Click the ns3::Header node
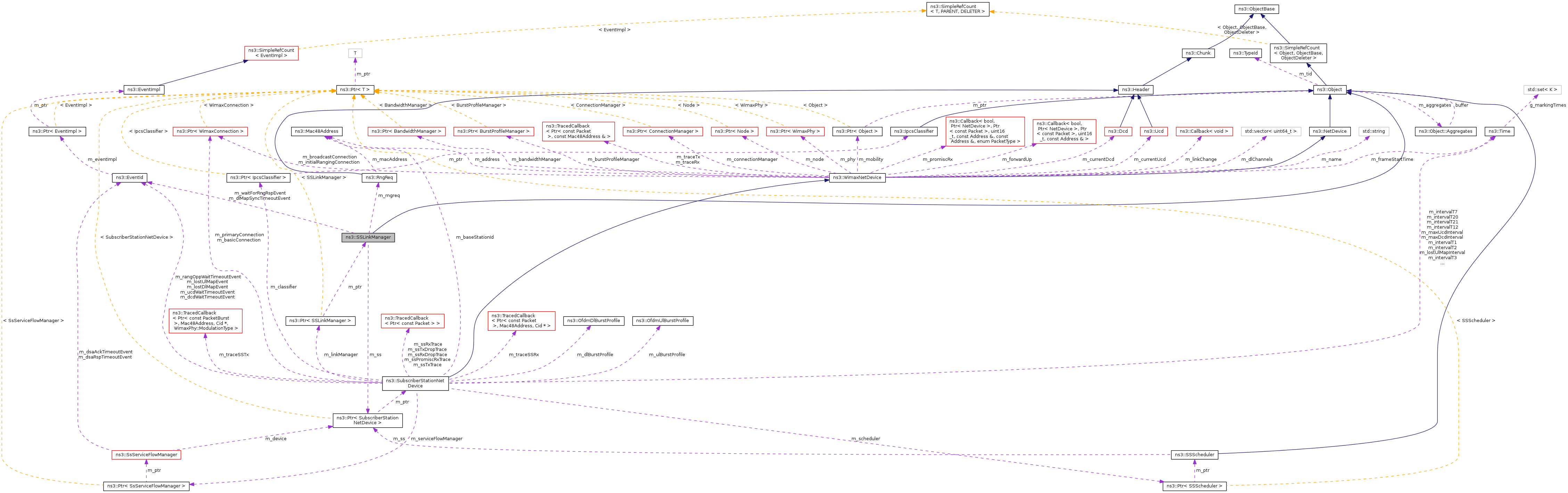 pos(1136,90)
